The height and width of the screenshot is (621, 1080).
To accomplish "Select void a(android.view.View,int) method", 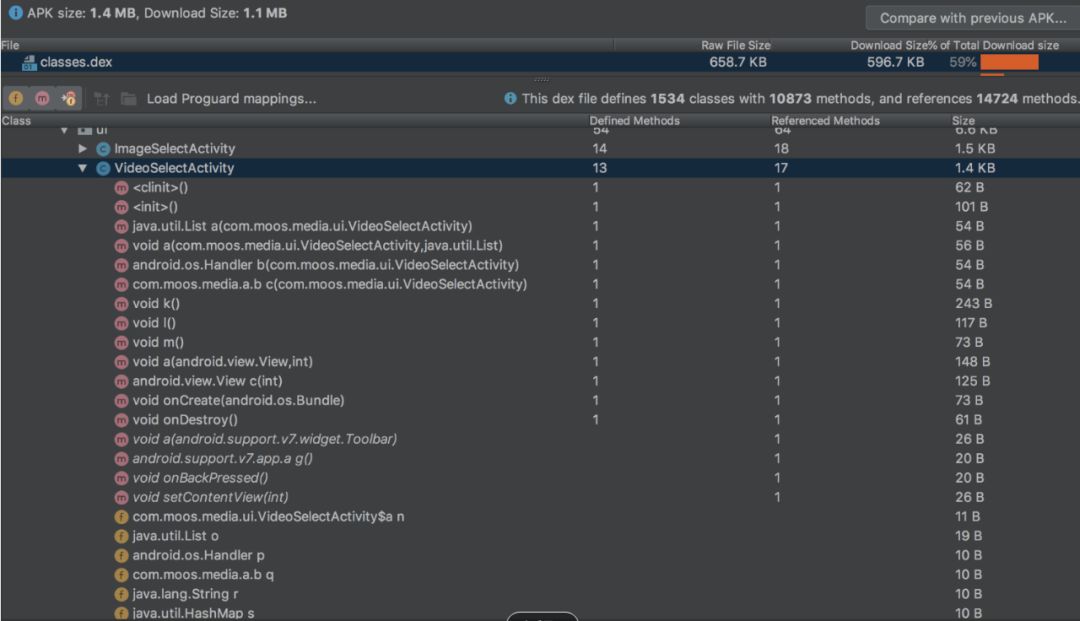I will click(x=540, y=361).
